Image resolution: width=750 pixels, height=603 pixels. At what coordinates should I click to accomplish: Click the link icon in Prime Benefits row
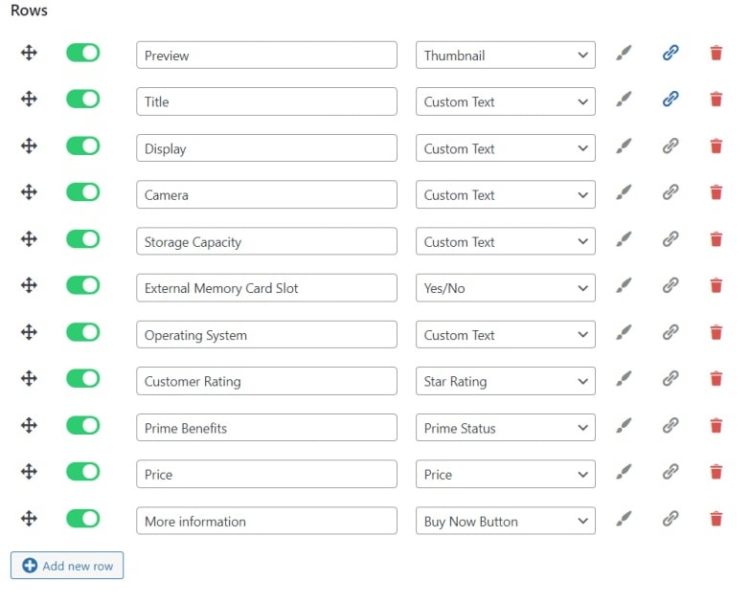point(671,425)
